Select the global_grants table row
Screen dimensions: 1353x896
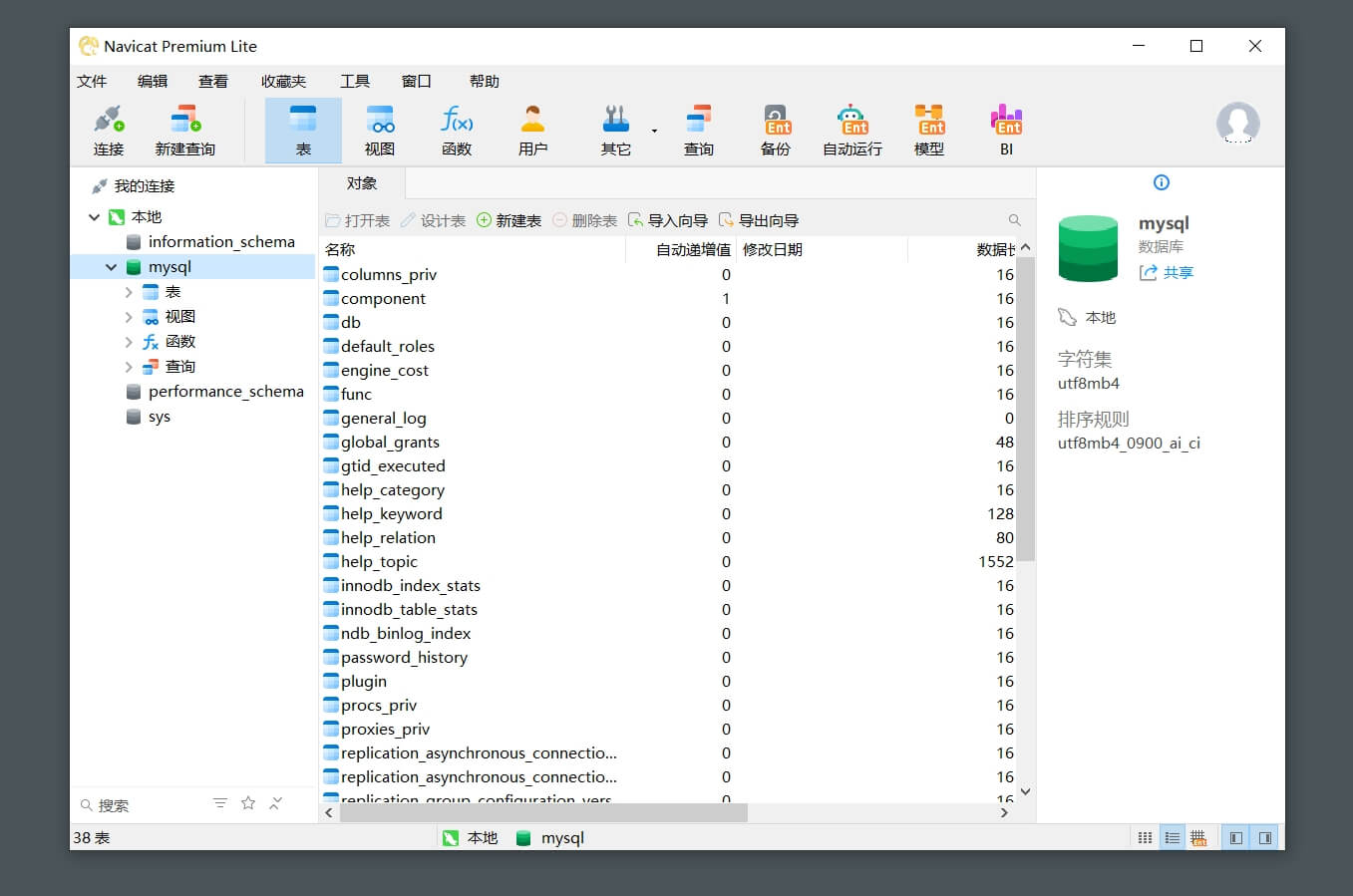point(668,442)
